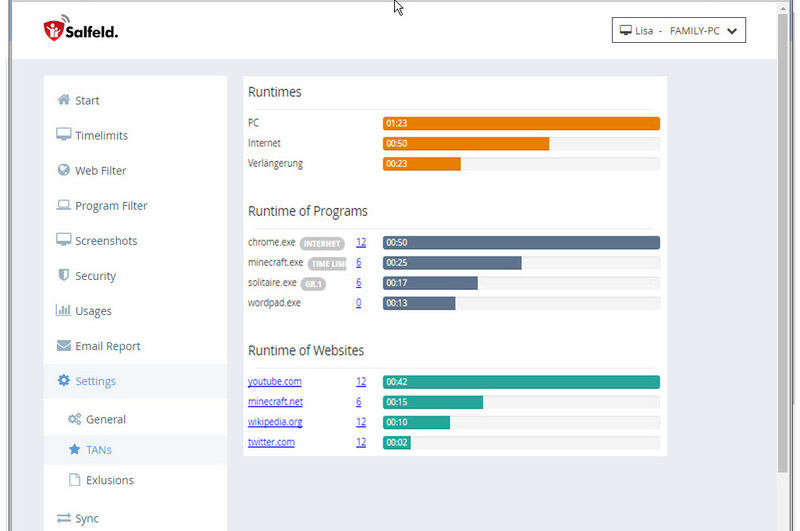This screenshot has height=531, width=800.
Task: Click the Exlusions document icon
Action: point(74,479)
